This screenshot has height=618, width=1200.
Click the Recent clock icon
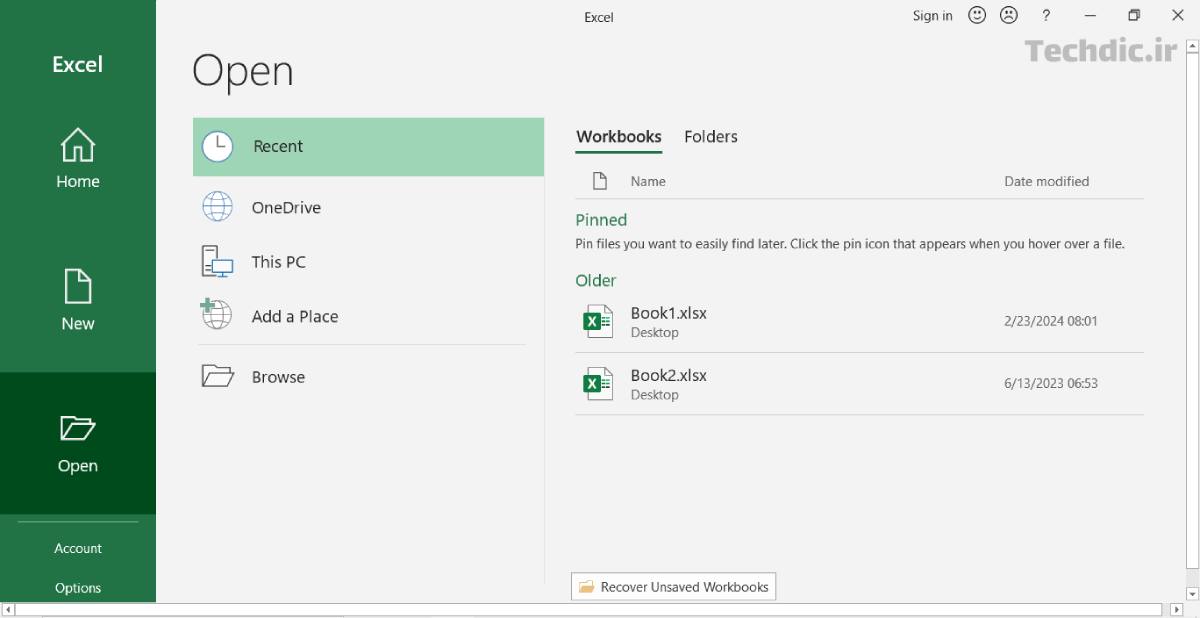click(x=217, y=146)
